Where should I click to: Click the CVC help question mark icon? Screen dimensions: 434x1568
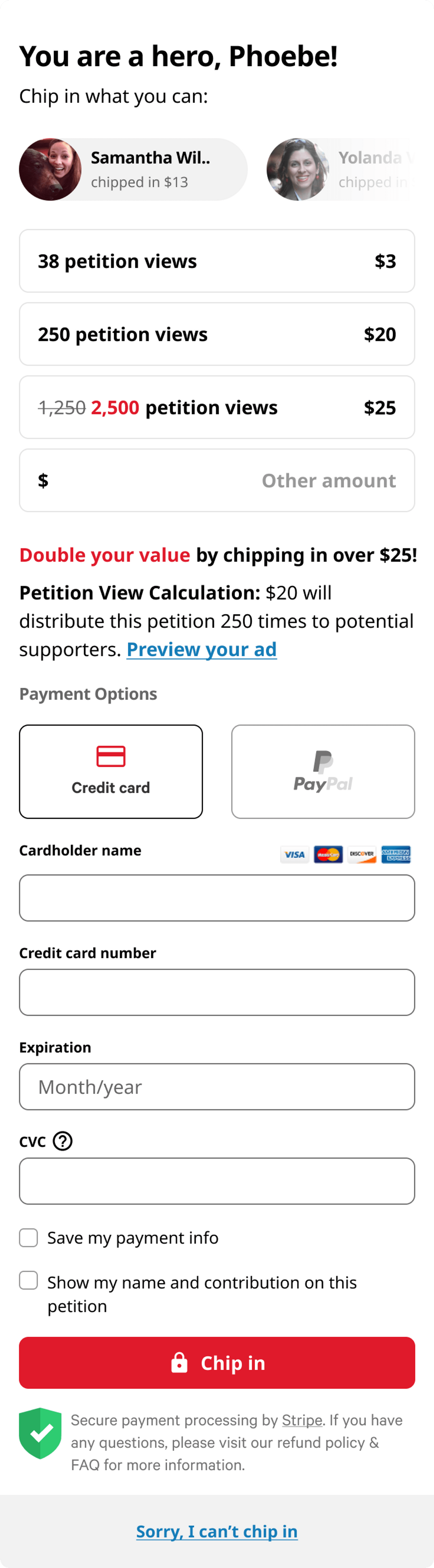coord(63,1141)
